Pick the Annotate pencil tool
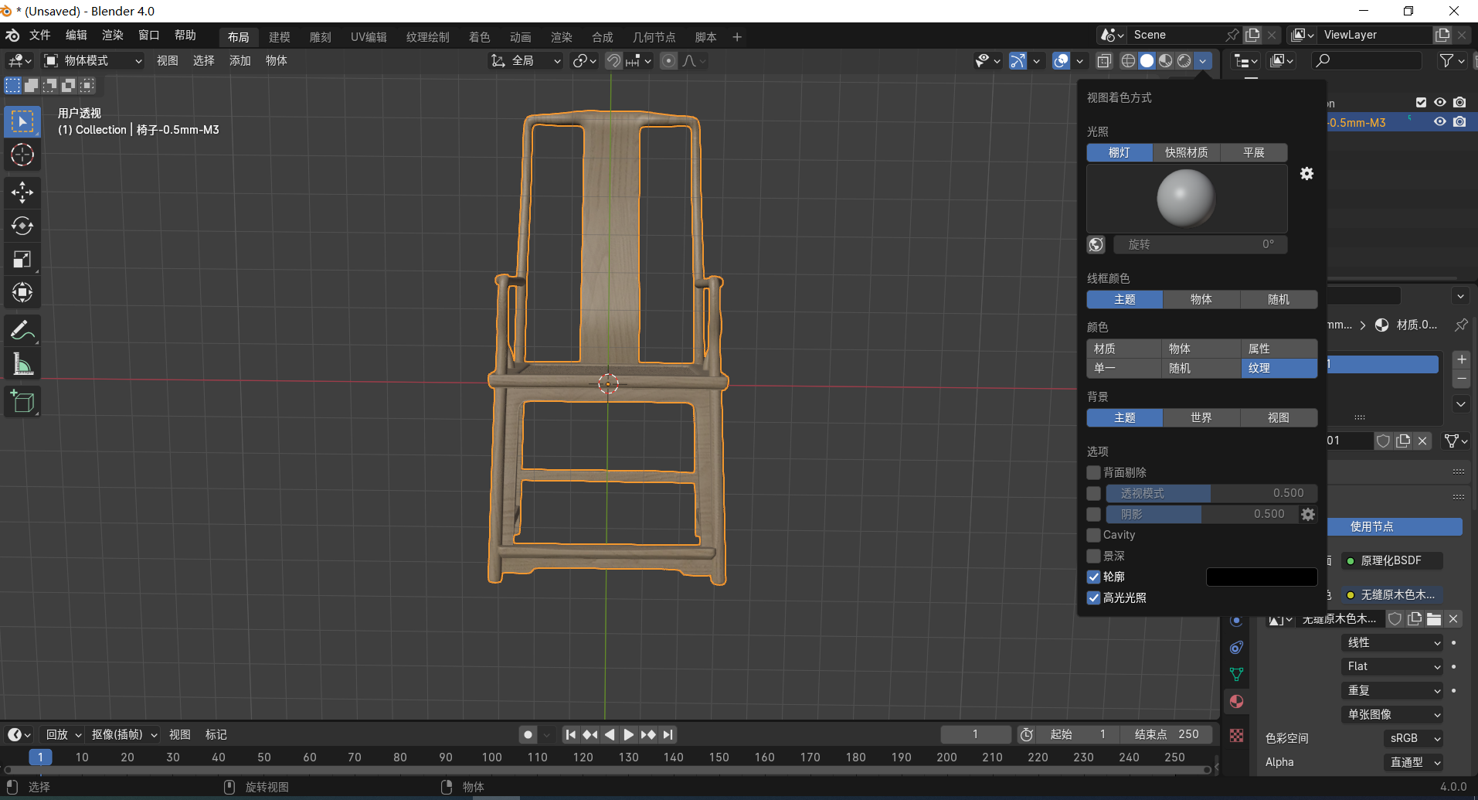Screen dimensions: 1478x800 pos(22,331)
